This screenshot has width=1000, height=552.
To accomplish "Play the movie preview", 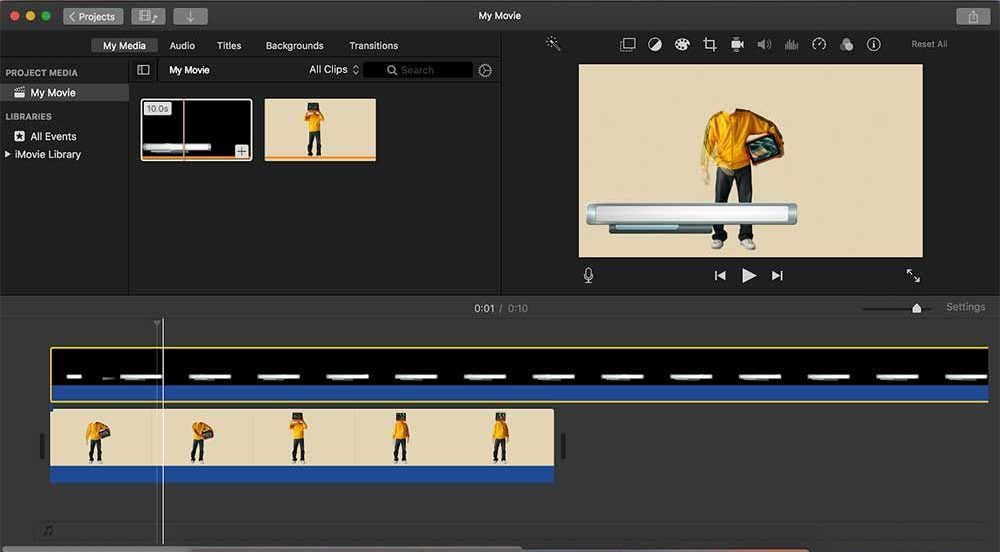I will point(749,275).
